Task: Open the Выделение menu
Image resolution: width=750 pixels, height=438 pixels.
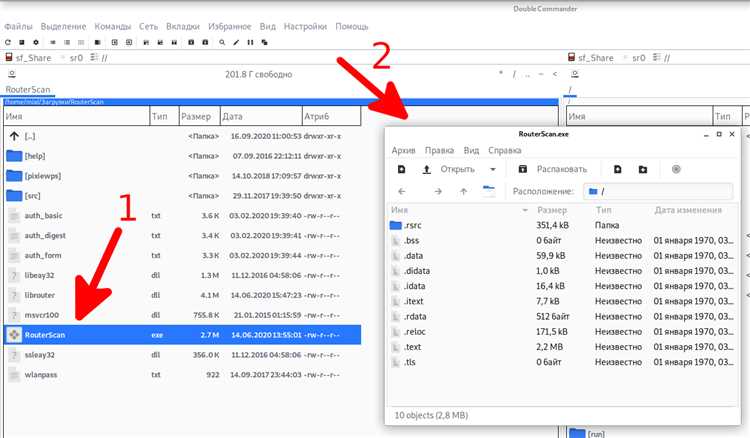Action: click(64, 26)
